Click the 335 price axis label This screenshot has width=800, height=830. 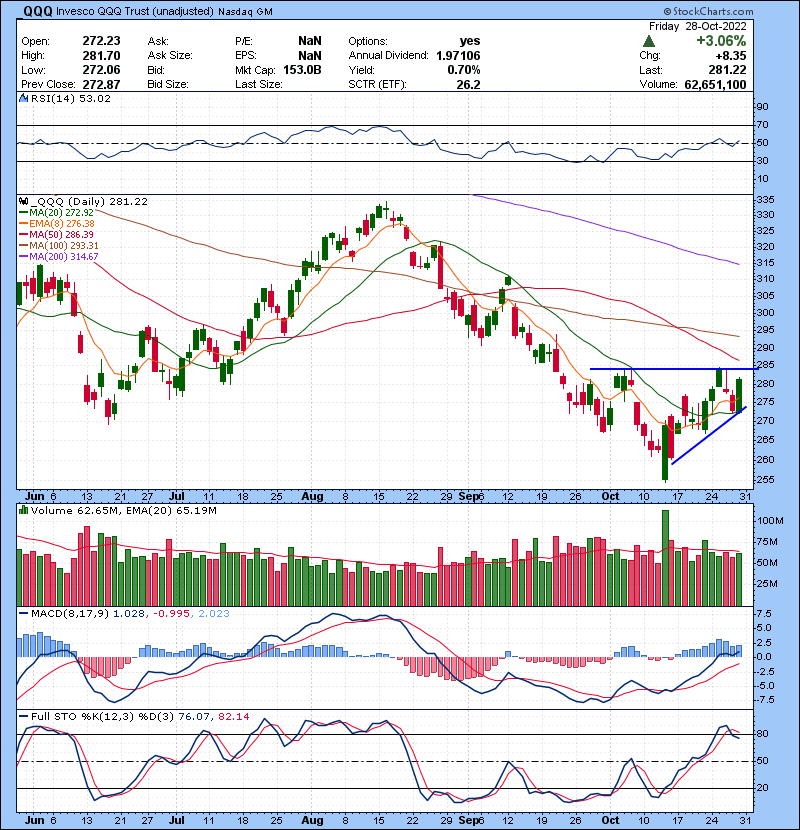765,200
